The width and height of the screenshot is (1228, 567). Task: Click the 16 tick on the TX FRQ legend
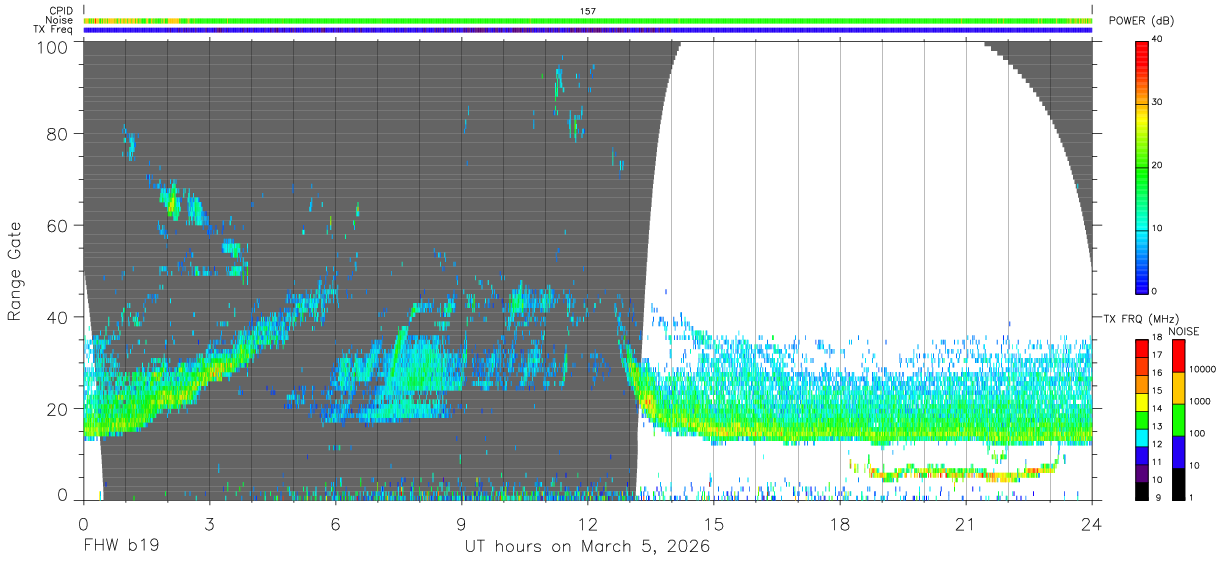[x=1157, y=372]
